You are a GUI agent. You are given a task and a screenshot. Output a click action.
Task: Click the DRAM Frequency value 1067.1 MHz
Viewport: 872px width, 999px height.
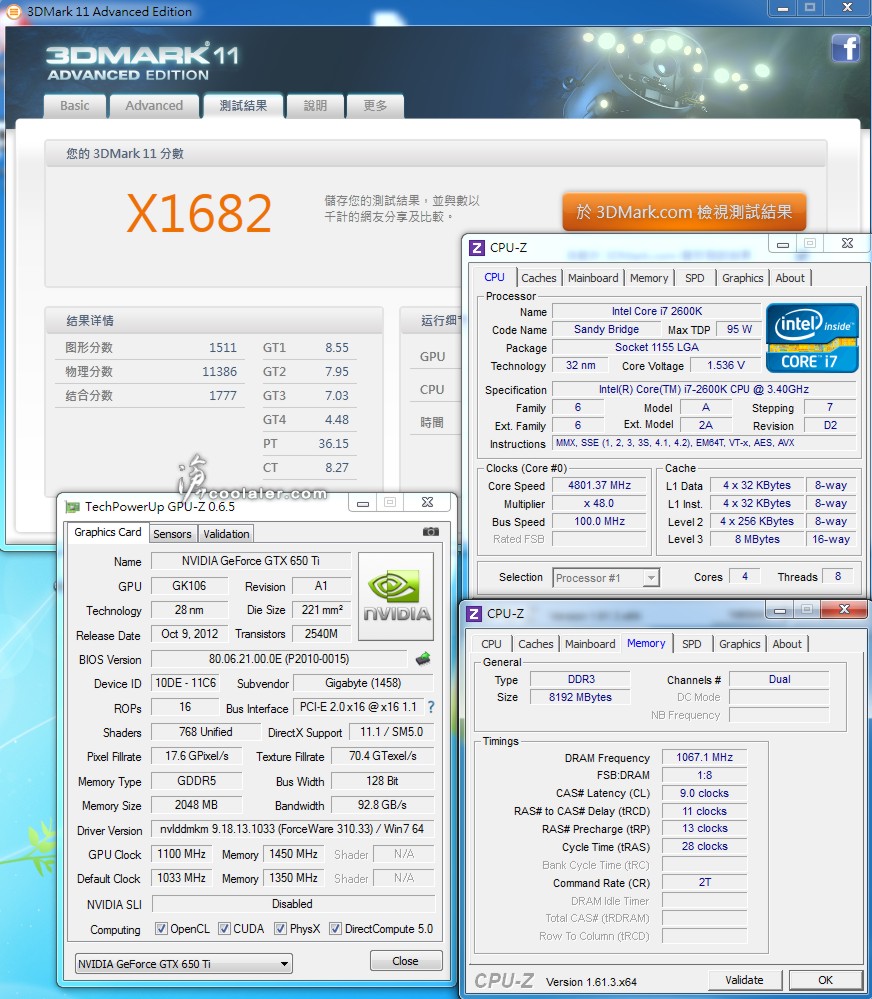pyautogui.click(x=704, y=758)
